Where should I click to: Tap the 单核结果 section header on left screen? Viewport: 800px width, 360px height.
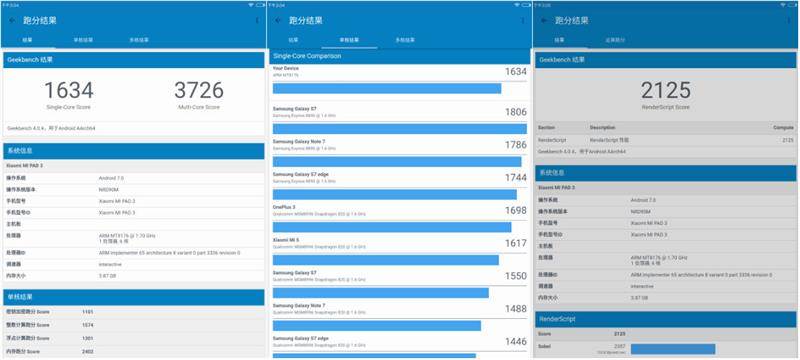(134, 297)
